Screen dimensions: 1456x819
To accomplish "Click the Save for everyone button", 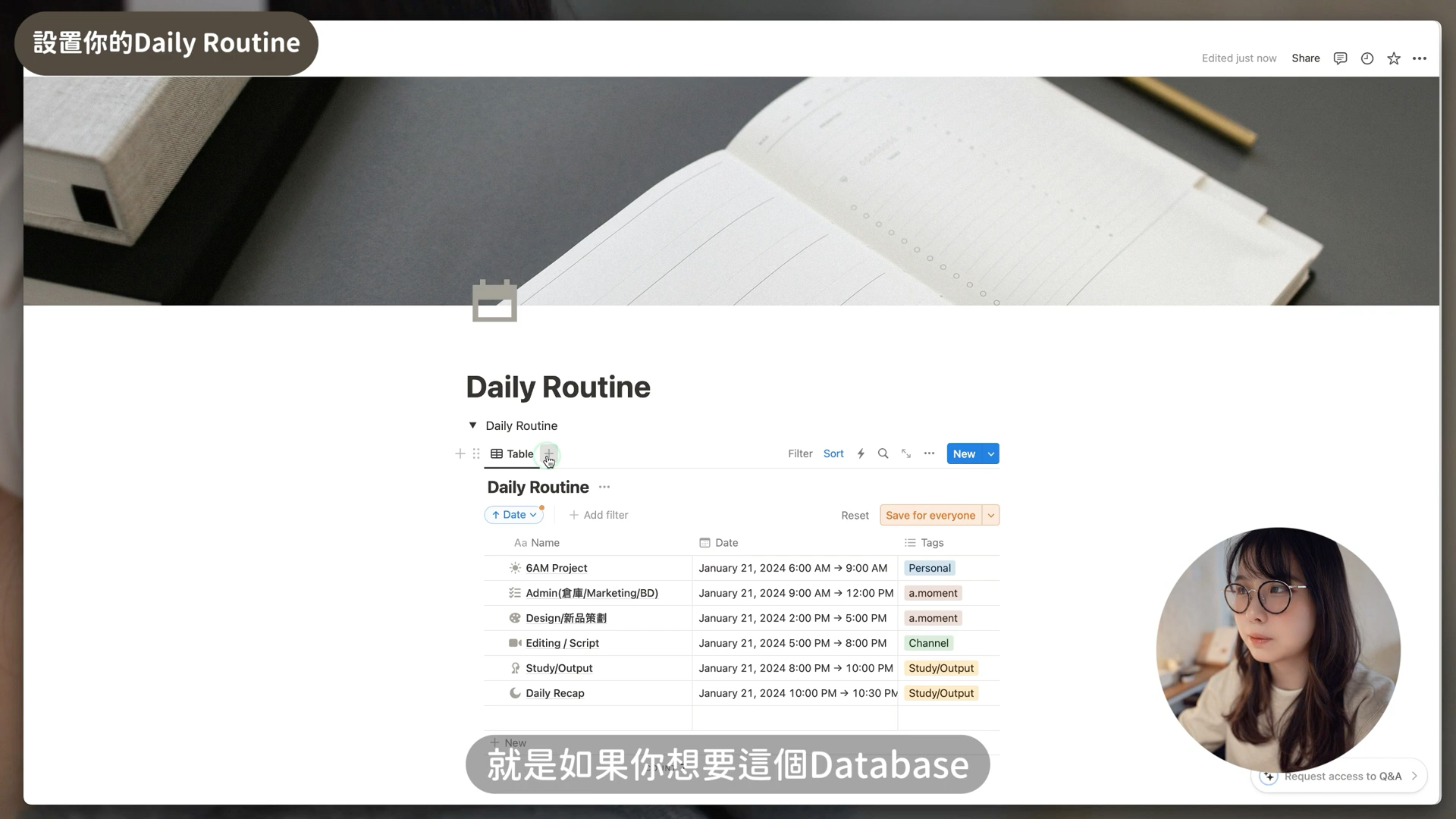I will pos(930,515).
